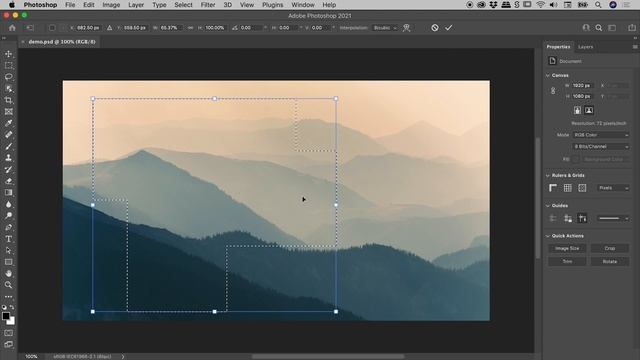640x360 pixels.
Task: Select the History Brush tool
Action: click(x=9, y=169)
